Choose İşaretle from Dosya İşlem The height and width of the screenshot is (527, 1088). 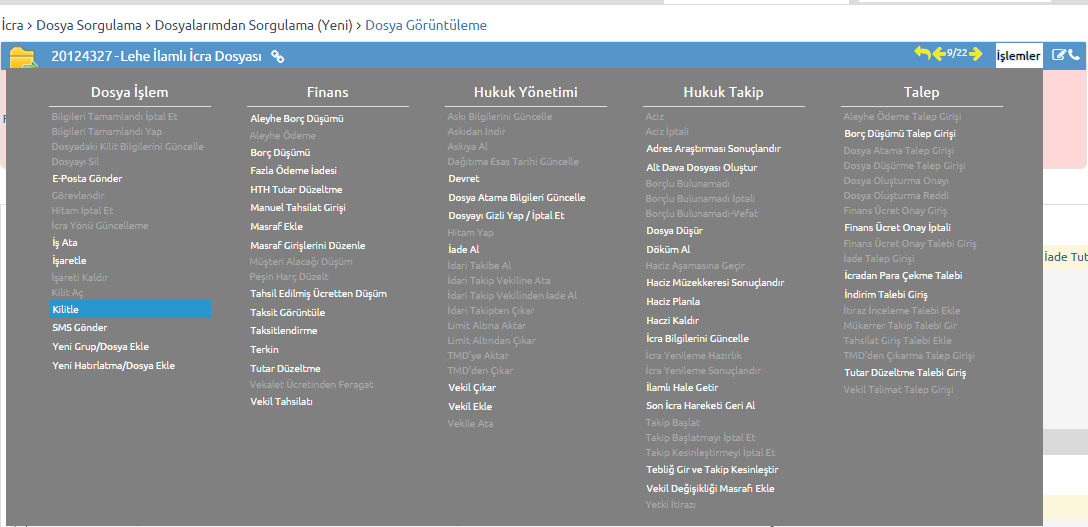69,261
